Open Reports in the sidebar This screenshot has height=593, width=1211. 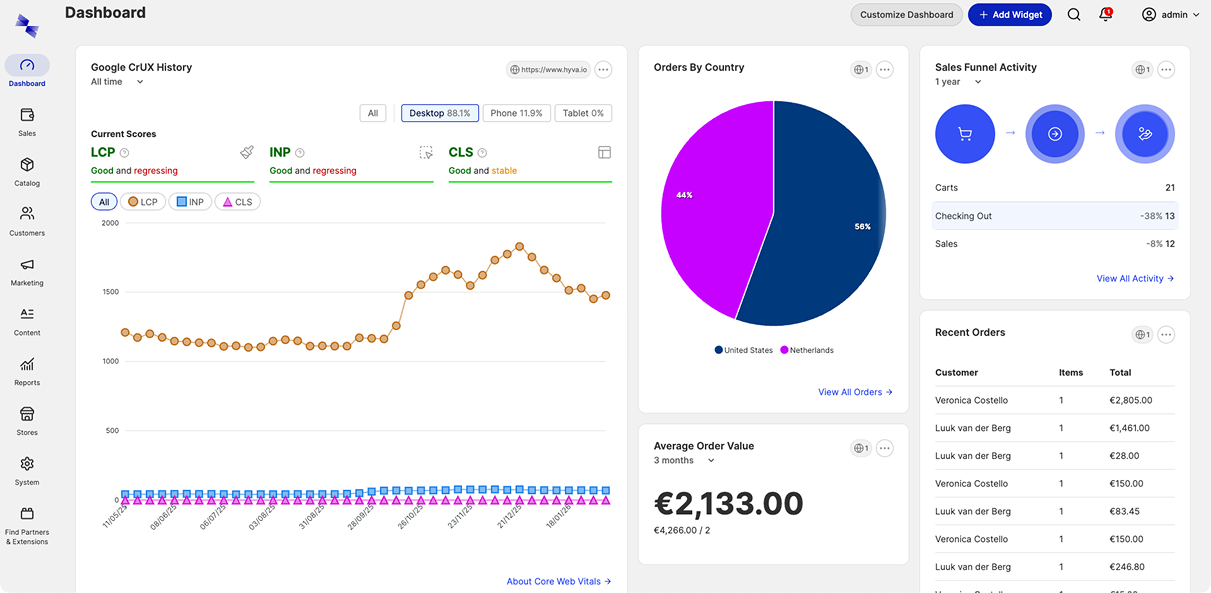(x=27, y=365)
